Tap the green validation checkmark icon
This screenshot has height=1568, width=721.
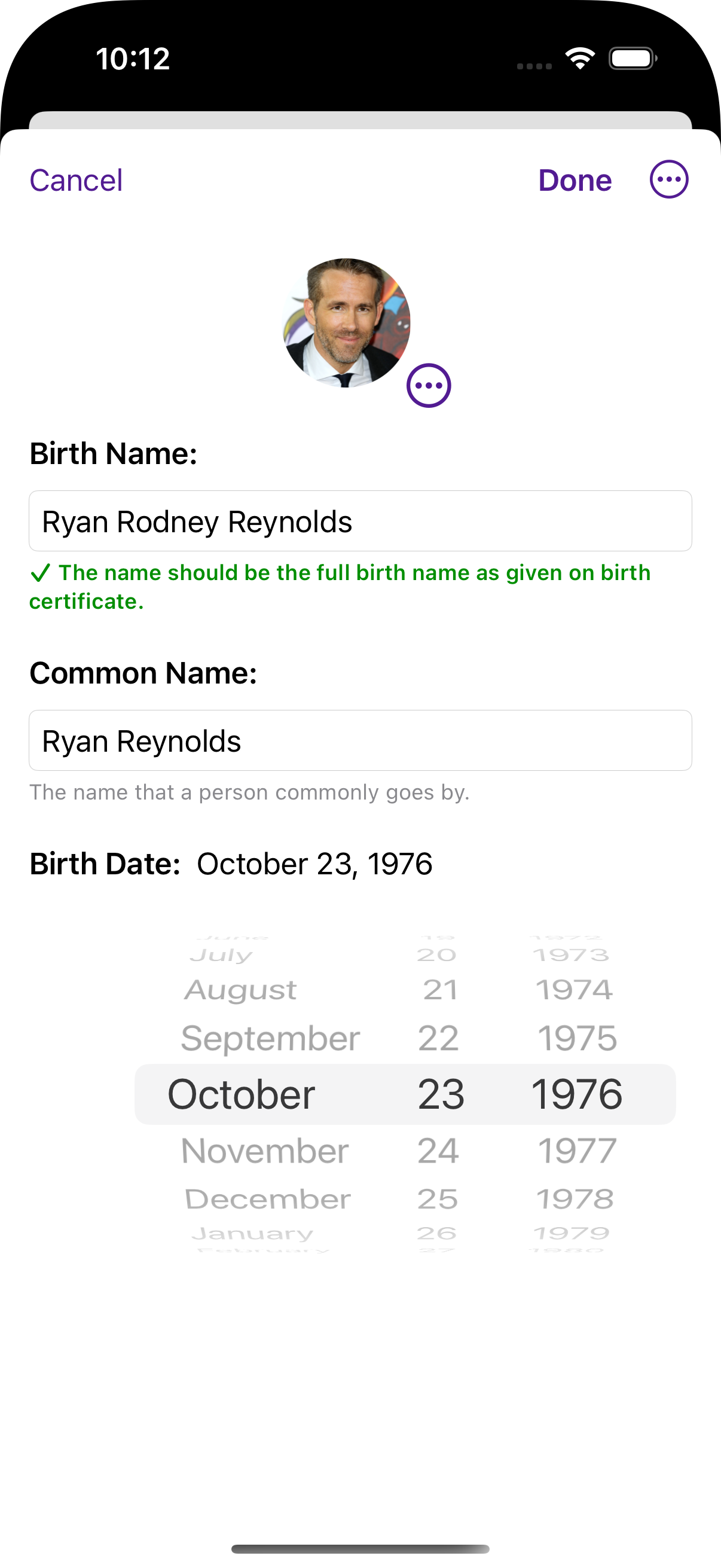[x=40, y=573]
